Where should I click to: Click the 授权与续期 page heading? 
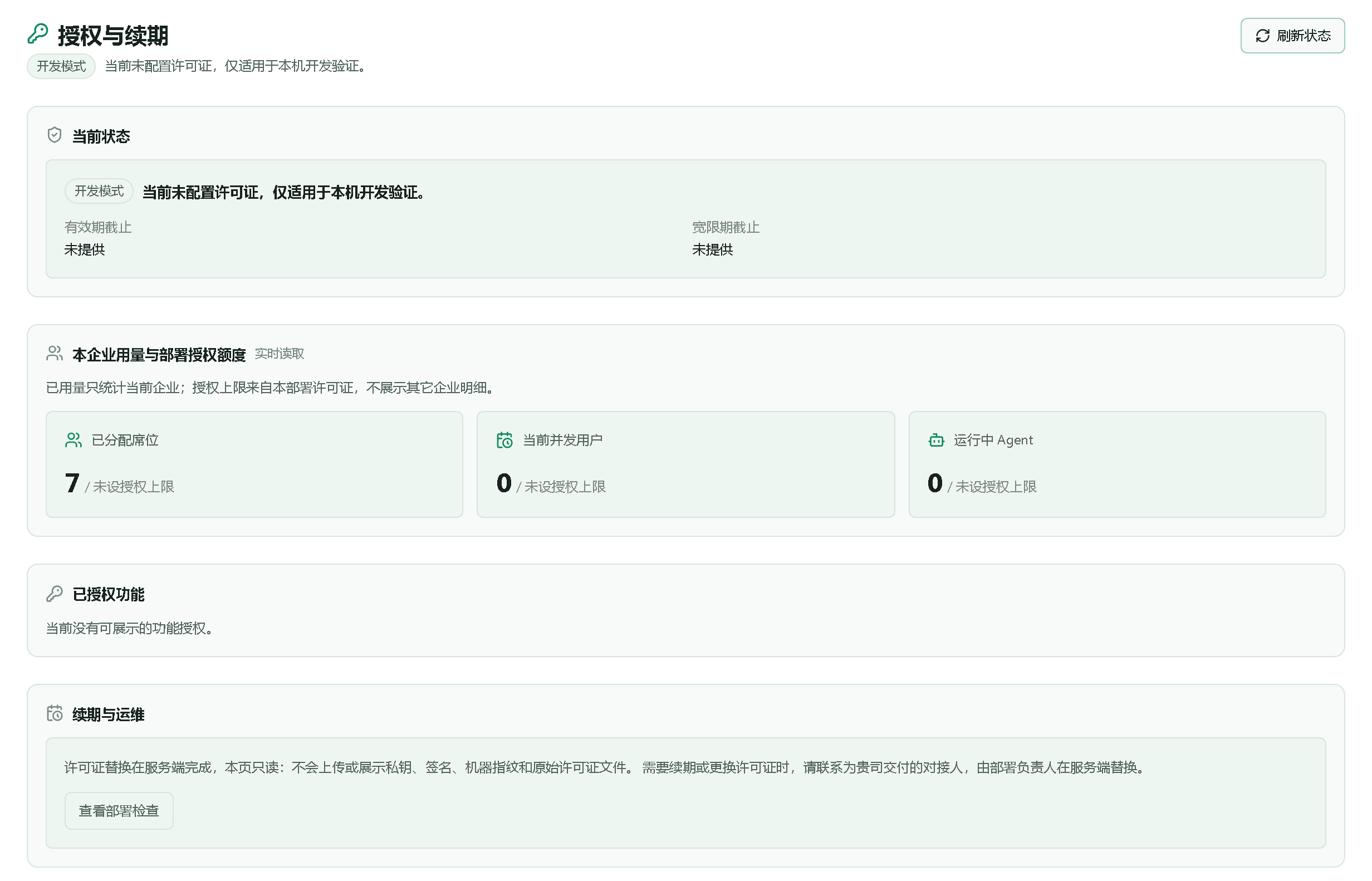[113, 36]
